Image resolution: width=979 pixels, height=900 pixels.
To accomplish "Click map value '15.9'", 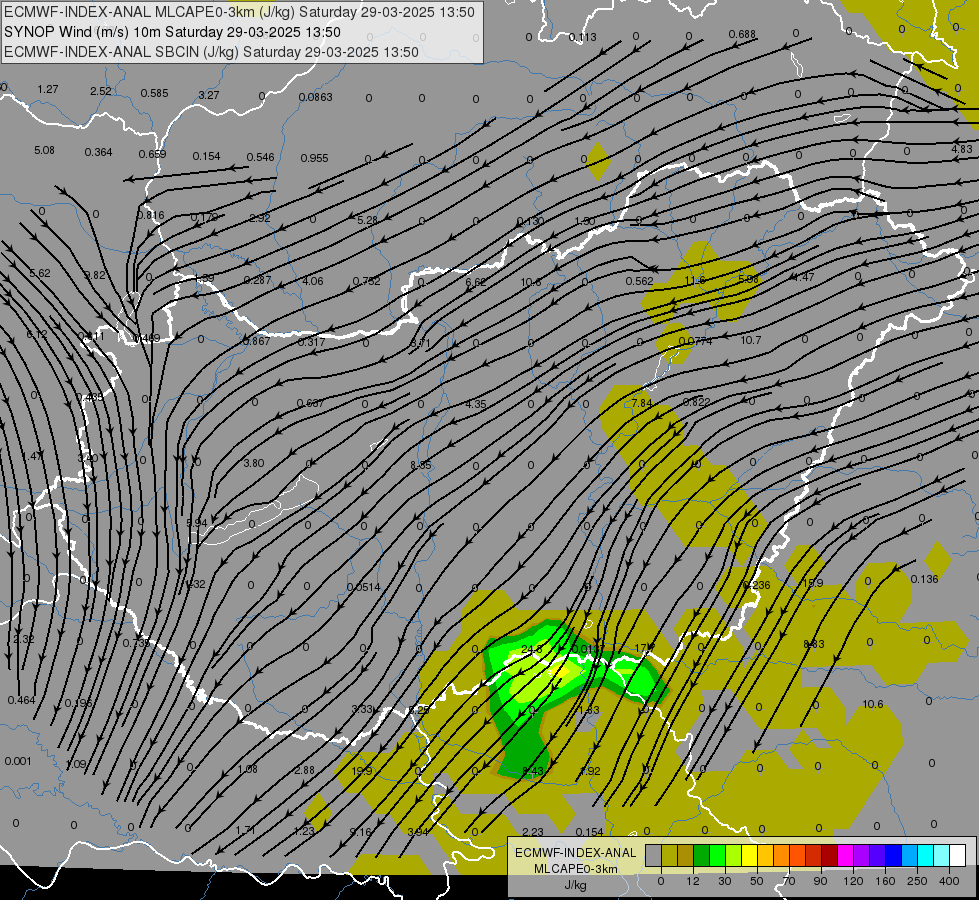I will point(812,583).
